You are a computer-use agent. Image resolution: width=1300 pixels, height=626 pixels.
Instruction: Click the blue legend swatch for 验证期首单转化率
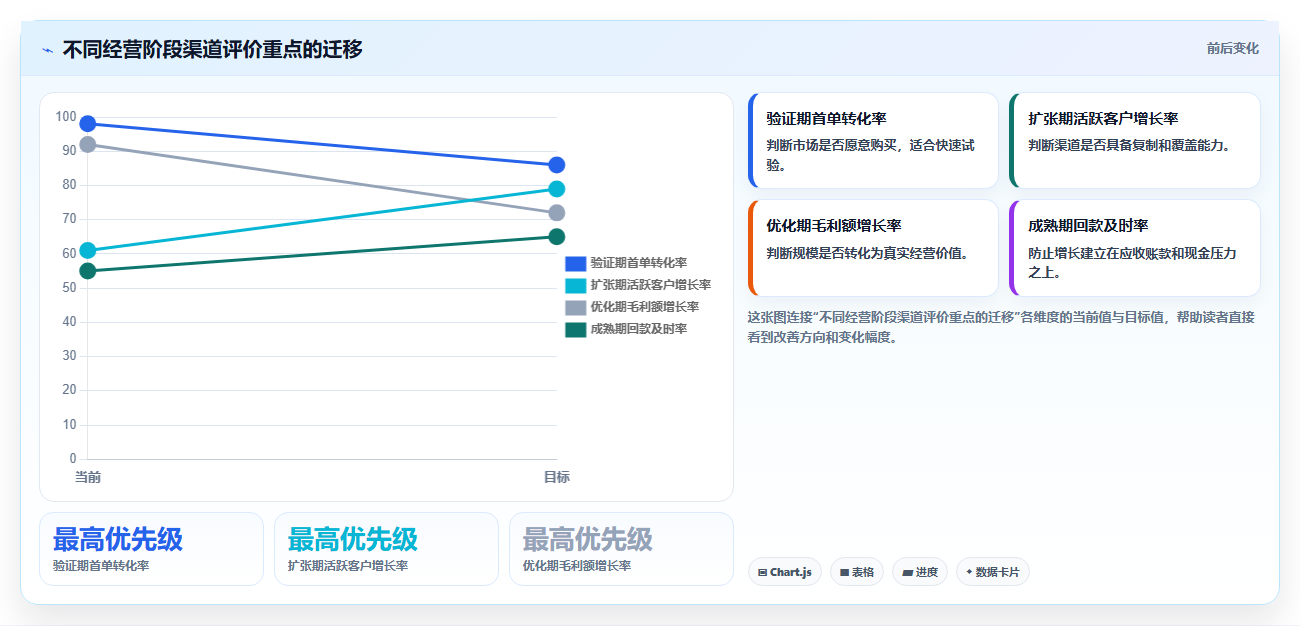576,263
